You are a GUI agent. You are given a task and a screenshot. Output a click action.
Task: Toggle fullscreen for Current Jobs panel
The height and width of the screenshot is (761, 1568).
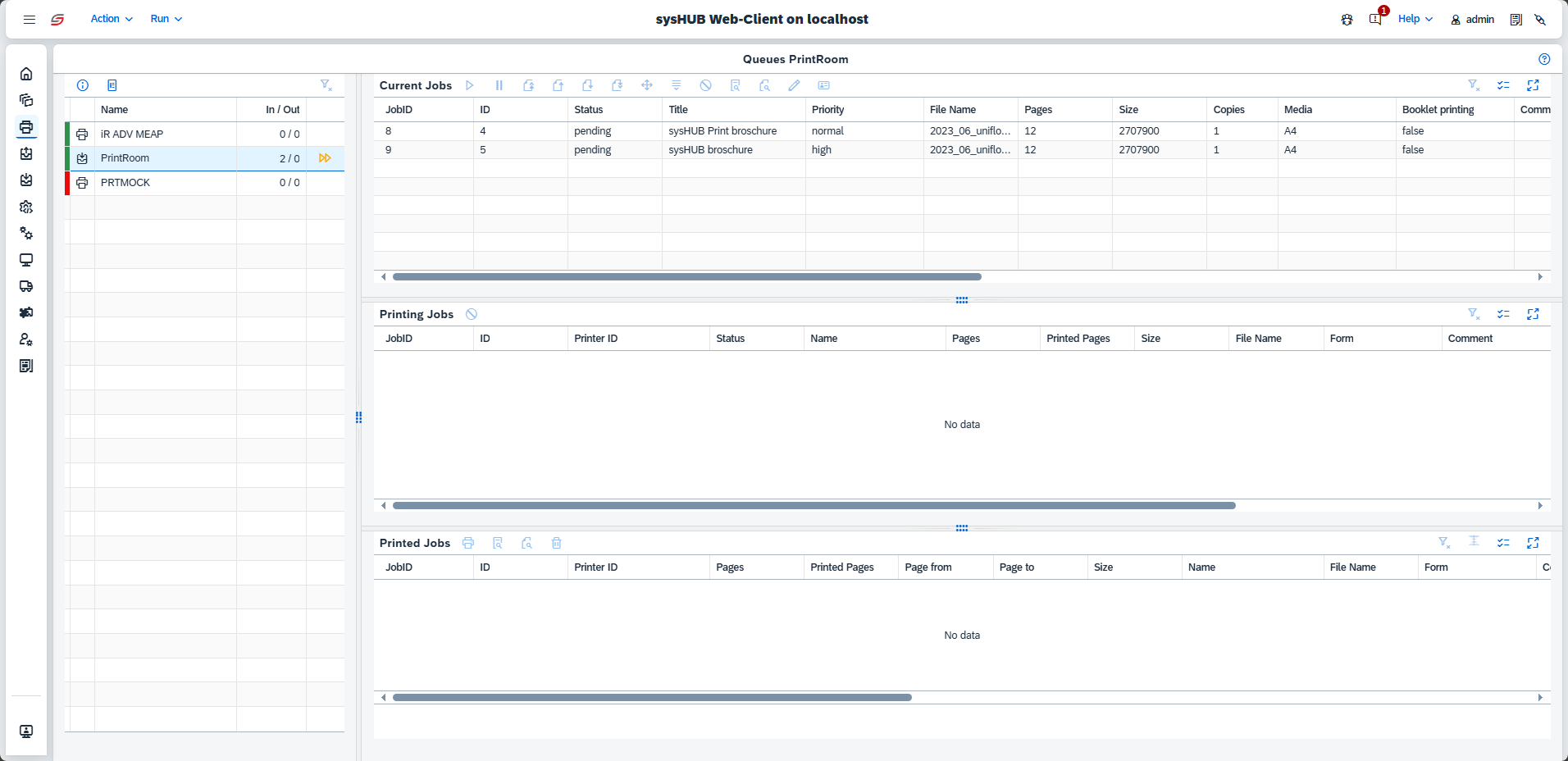pyautogui.click(x=1533, y=85)
